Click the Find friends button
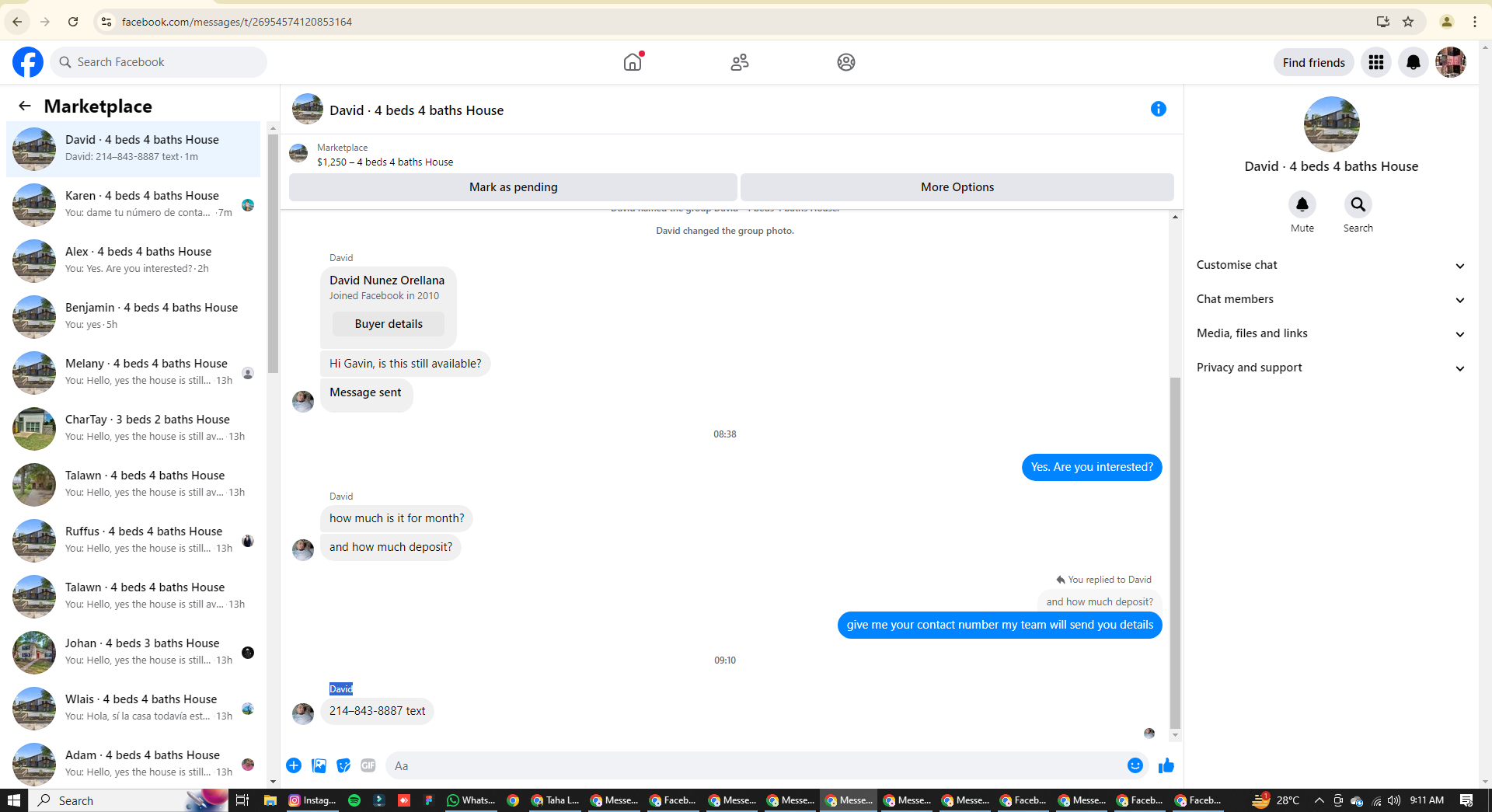The width and height of the screenshot is (1492, 812). [1313, 62]
